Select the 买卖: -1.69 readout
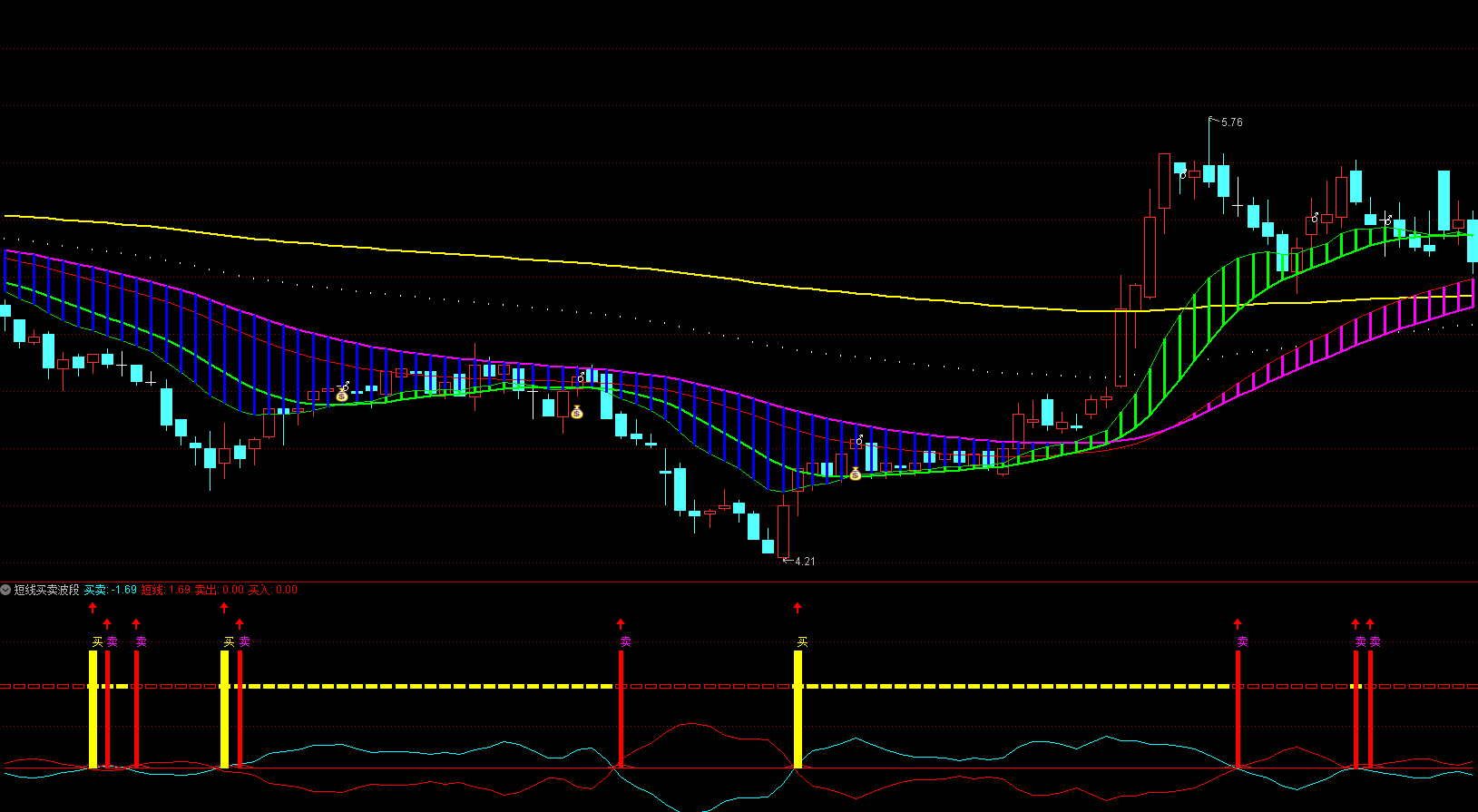This screenshot has width=1478, height=812. click(x=111, y=590)
